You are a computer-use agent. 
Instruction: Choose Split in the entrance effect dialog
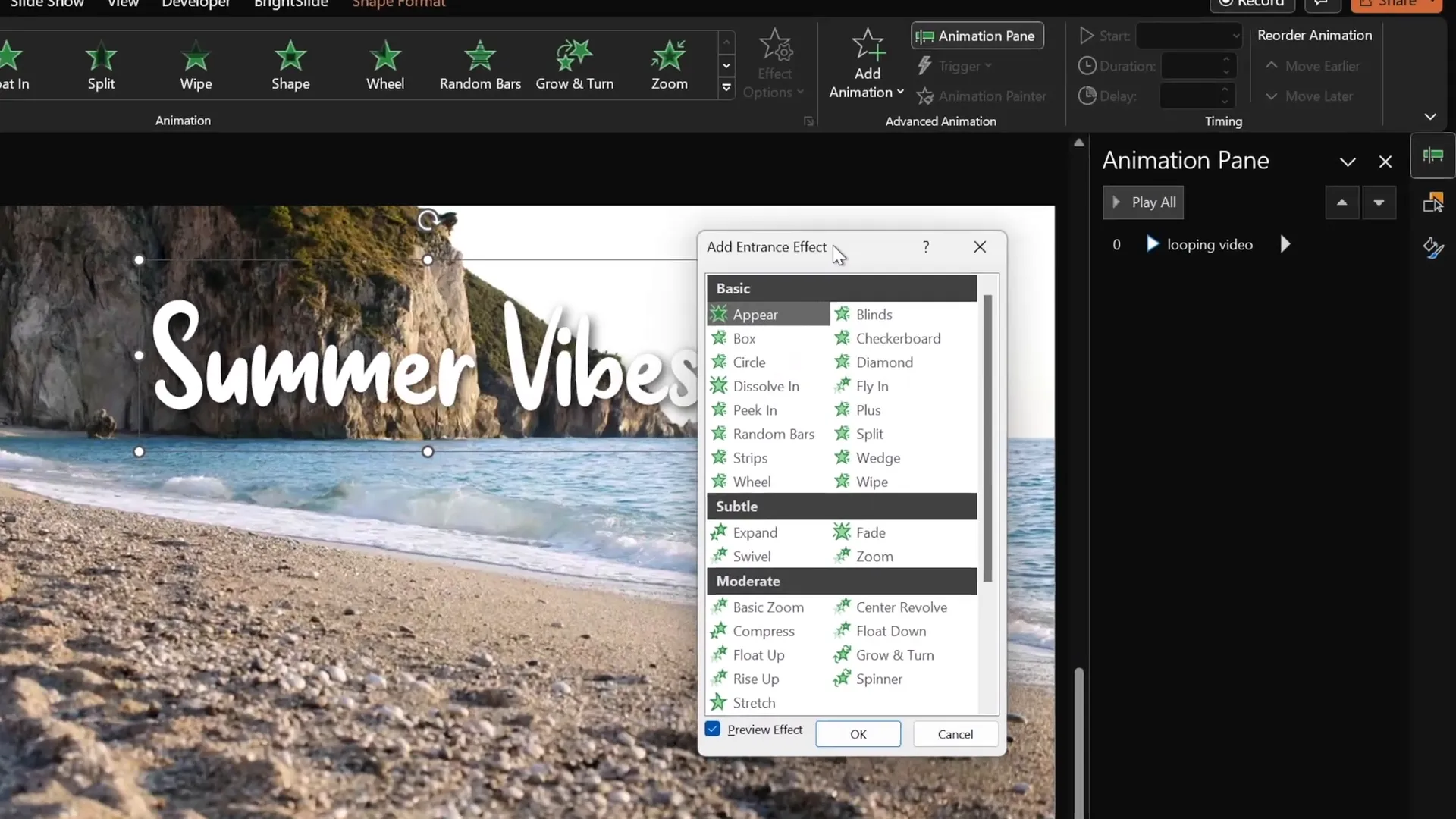coord(869,434)
